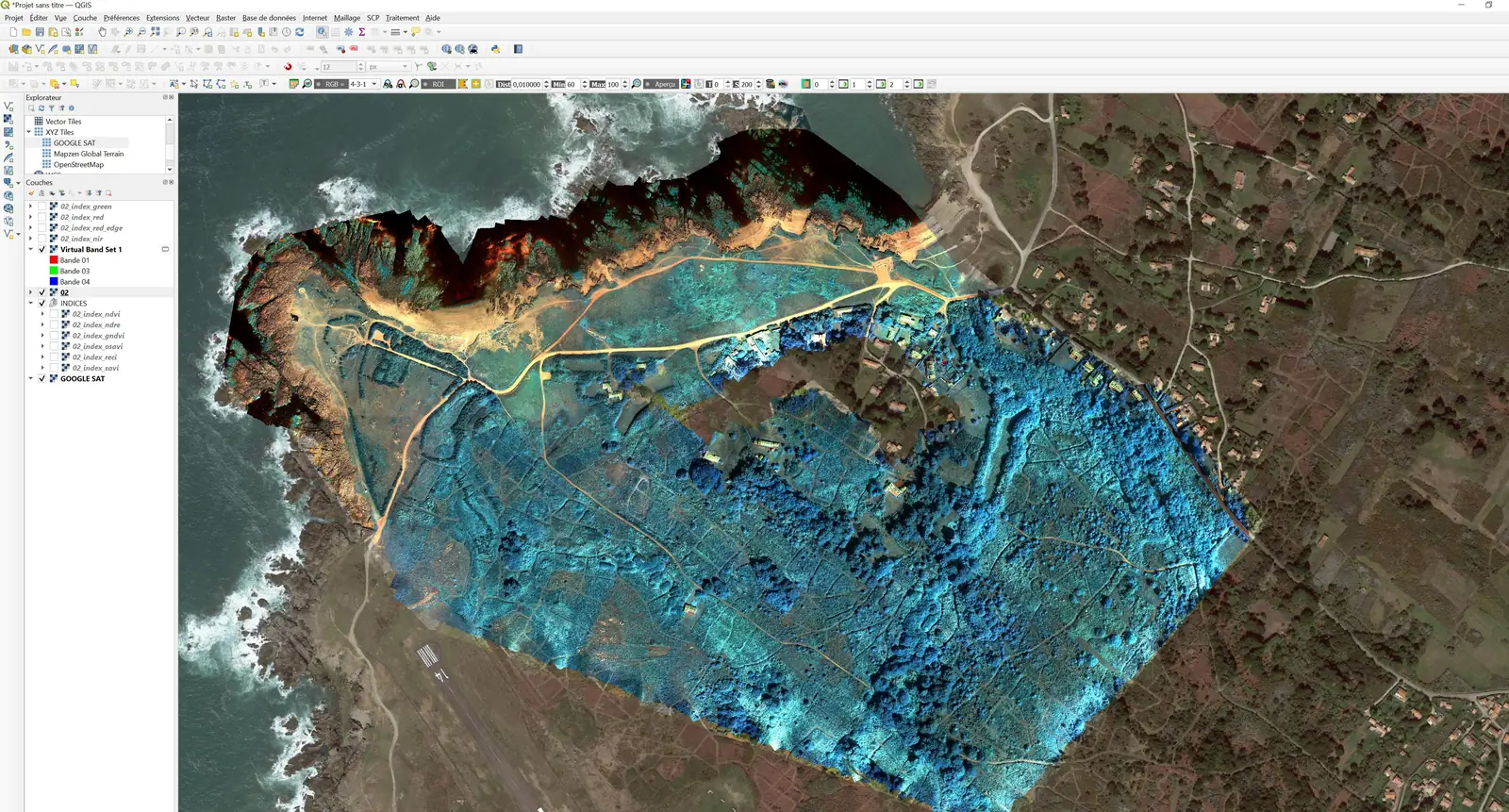Click the filter icon in Explorateur panel

point(51,108)
